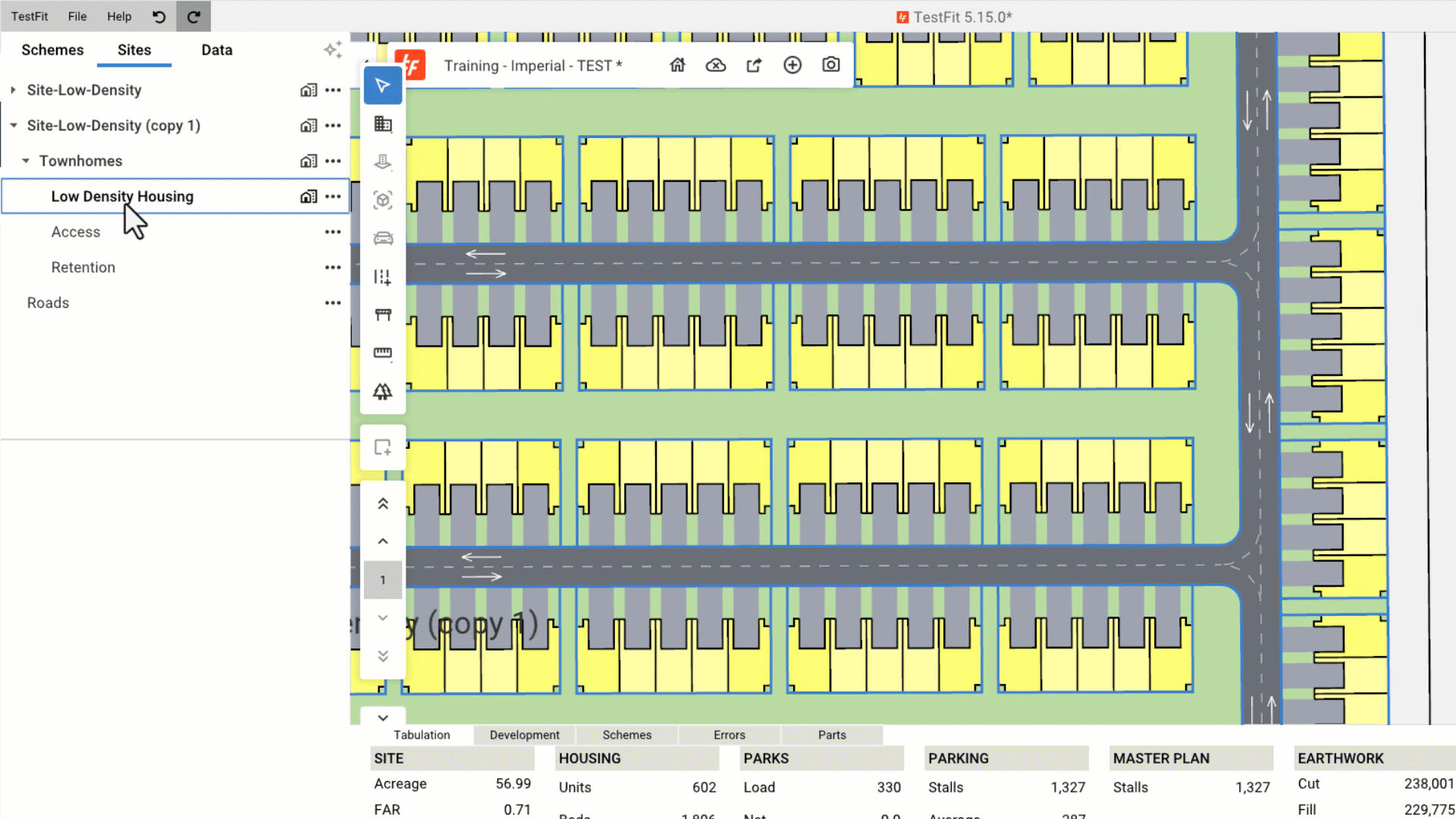Toggle the building icon for Site-Low-Density
The height and width of the screenshot is (819, 1456).
(308, 90)
